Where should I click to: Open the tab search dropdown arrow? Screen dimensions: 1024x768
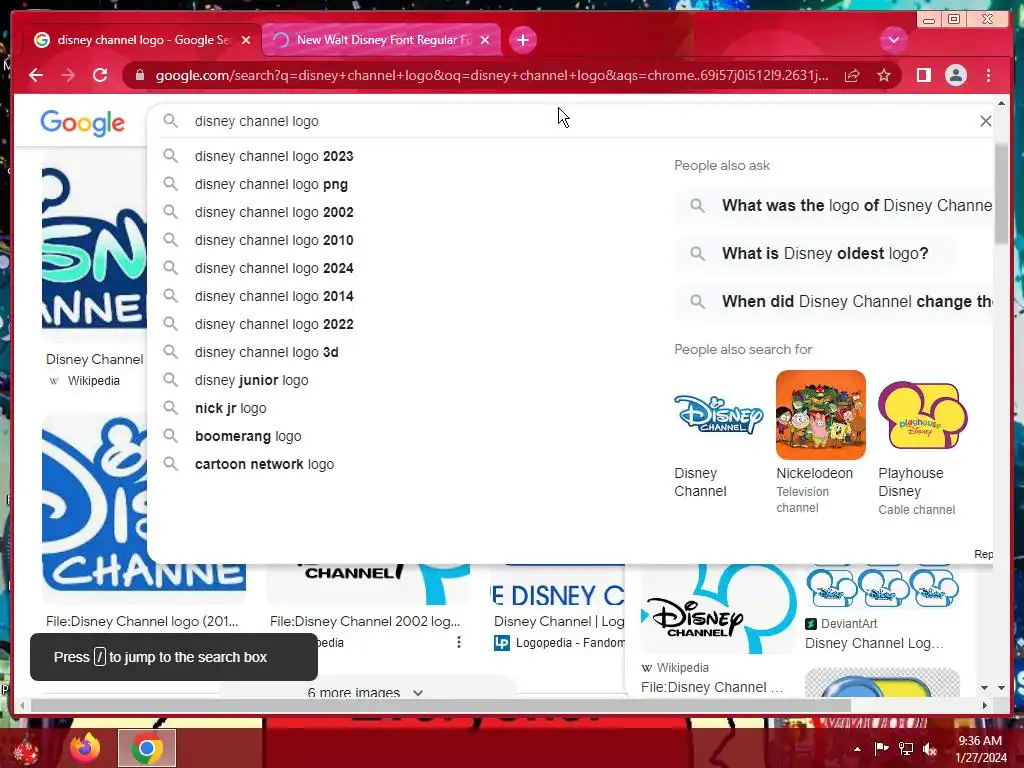[x=893, y=40]
